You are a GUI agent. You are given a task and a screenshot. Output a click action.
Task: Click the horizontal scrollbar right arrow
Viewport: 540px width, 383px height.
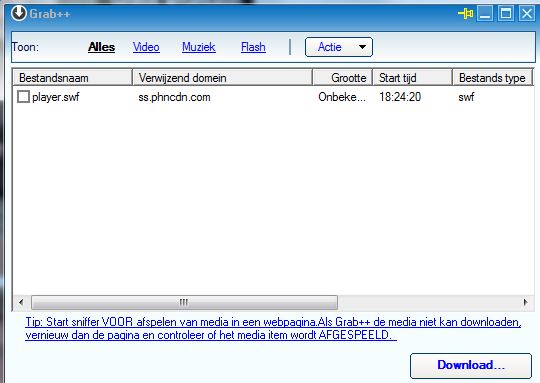(x=525, y=302)
